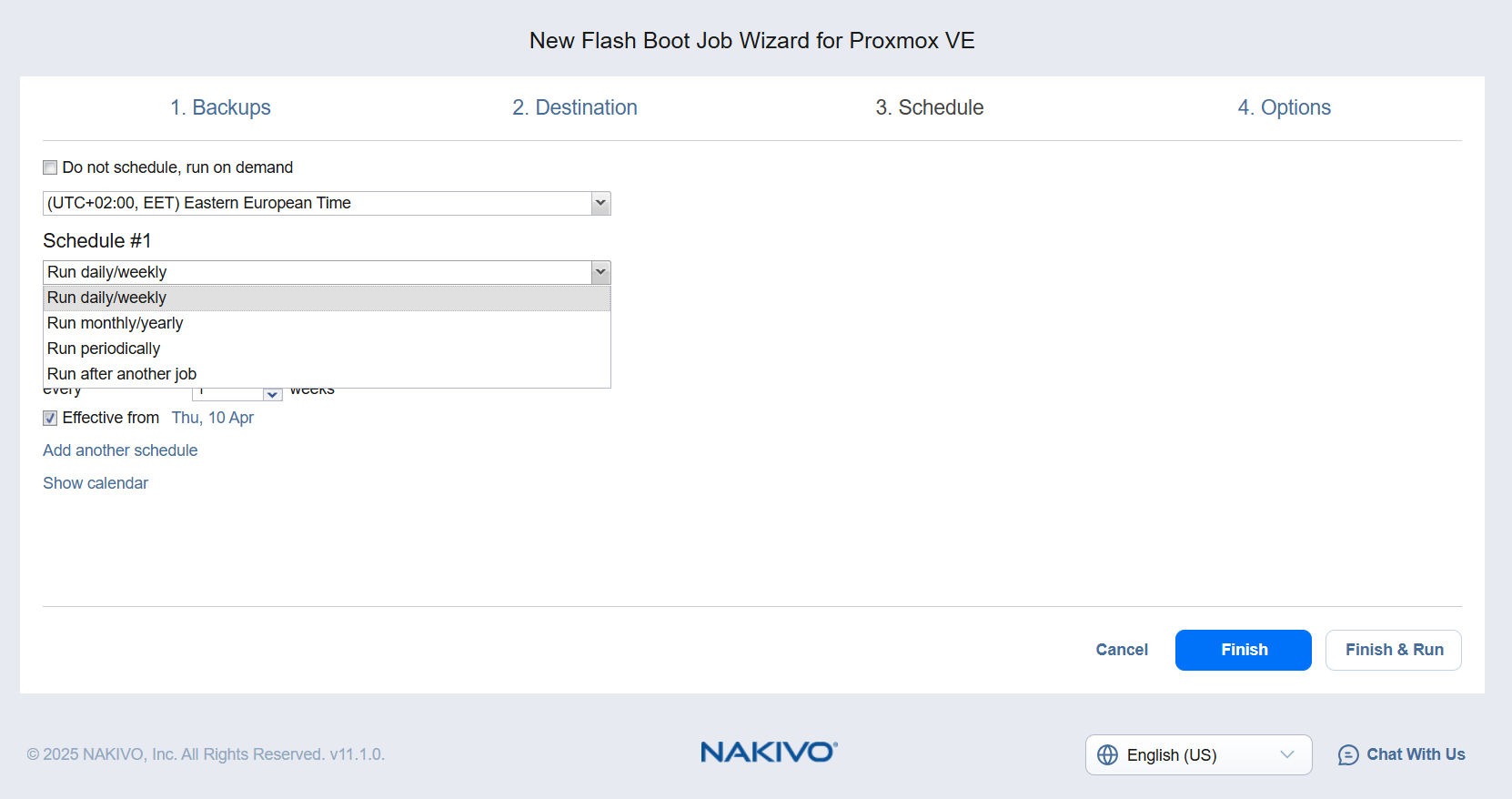This screenshot has height=799, width=1512.
Task: Enable 'Do not schedule, run on demand'
Action: [51, 167]
